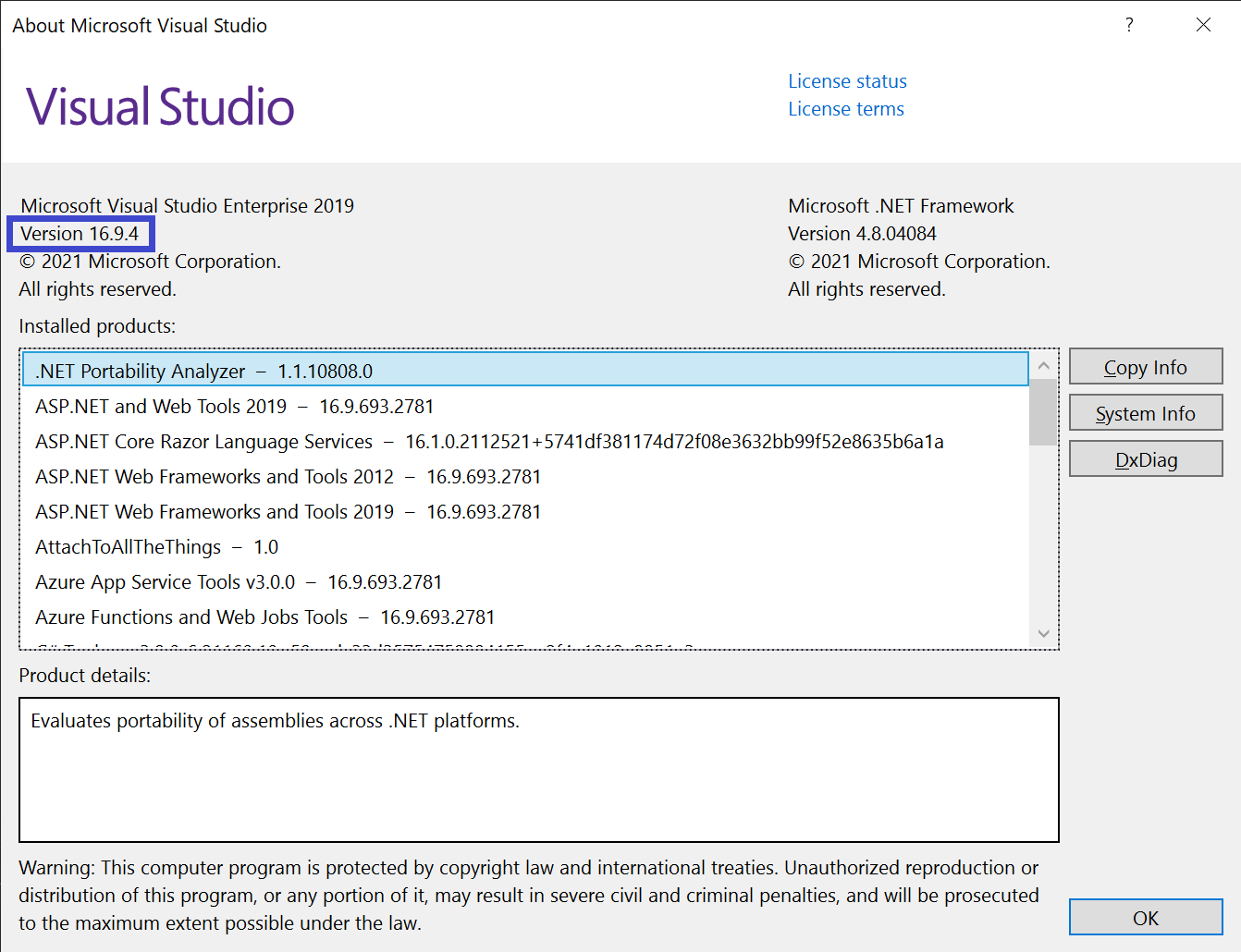Click the help question mark icon

click(x=1129, y=25)
